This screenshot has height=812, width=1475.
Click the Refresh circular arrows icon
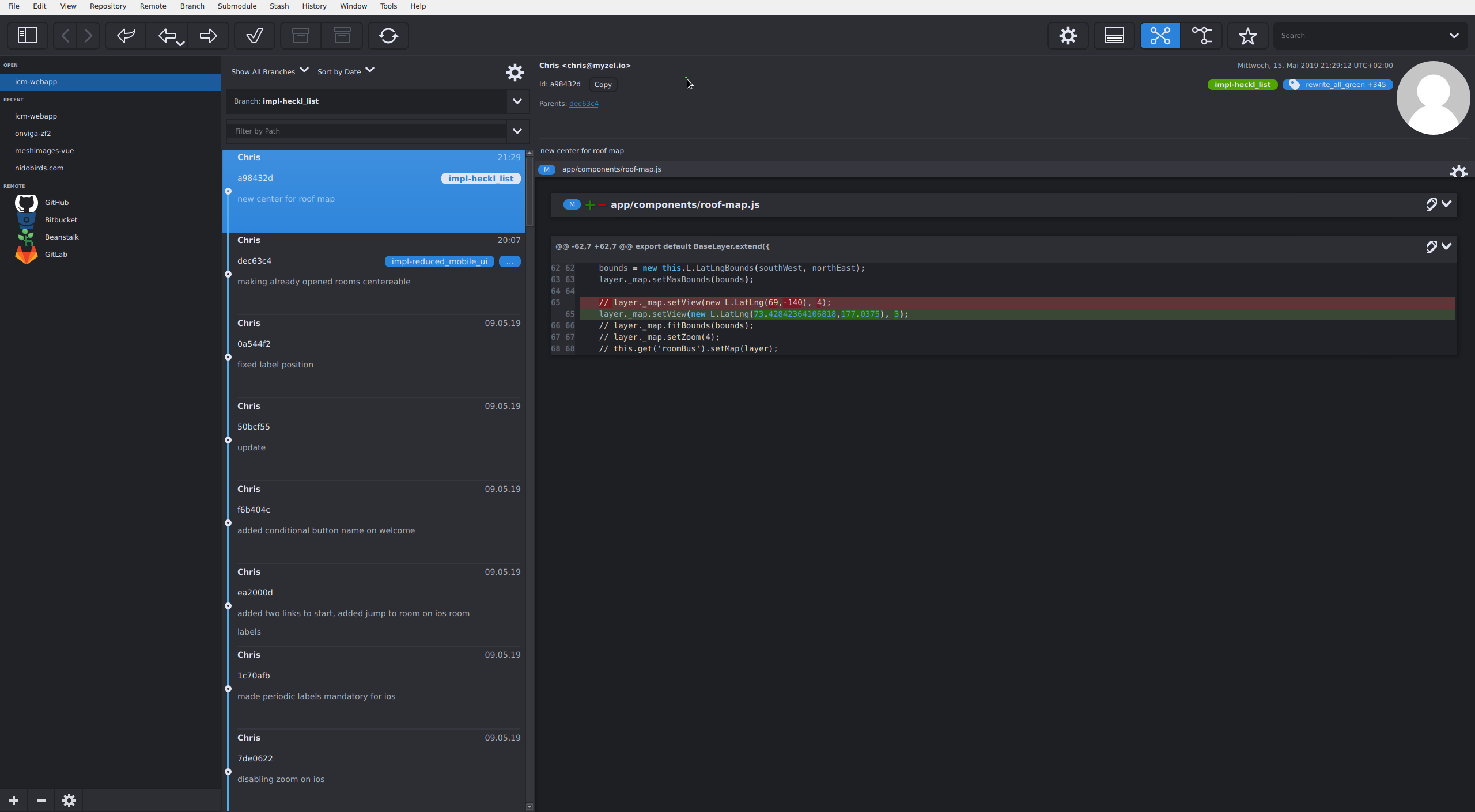[x=388, y=36]
